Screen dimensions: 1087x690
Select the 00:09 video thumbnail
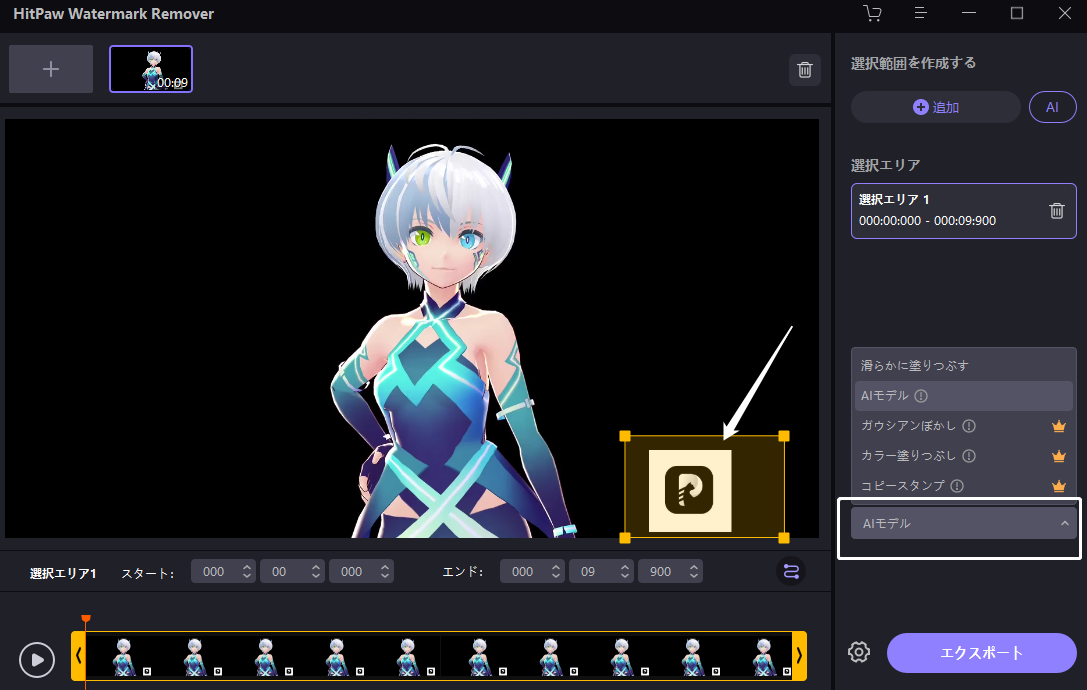pyautogui.click(x=151, y=69)
